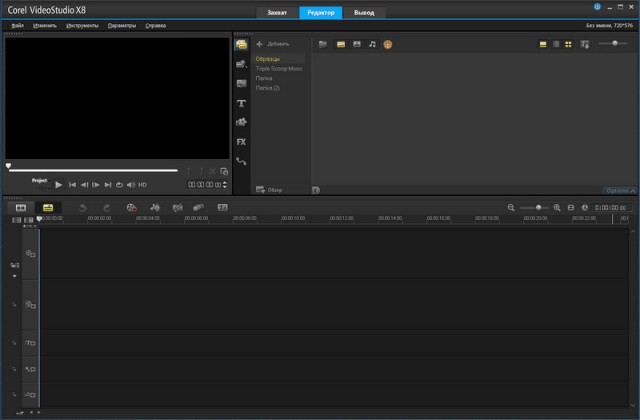Zoom in the timeline

pos(557,208)
